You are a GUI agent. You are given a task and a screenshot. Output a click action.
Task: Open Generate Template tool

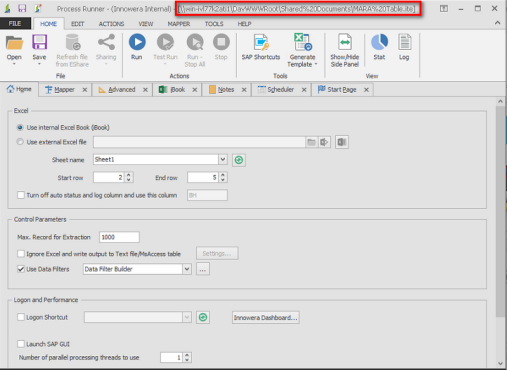[302, 51]
